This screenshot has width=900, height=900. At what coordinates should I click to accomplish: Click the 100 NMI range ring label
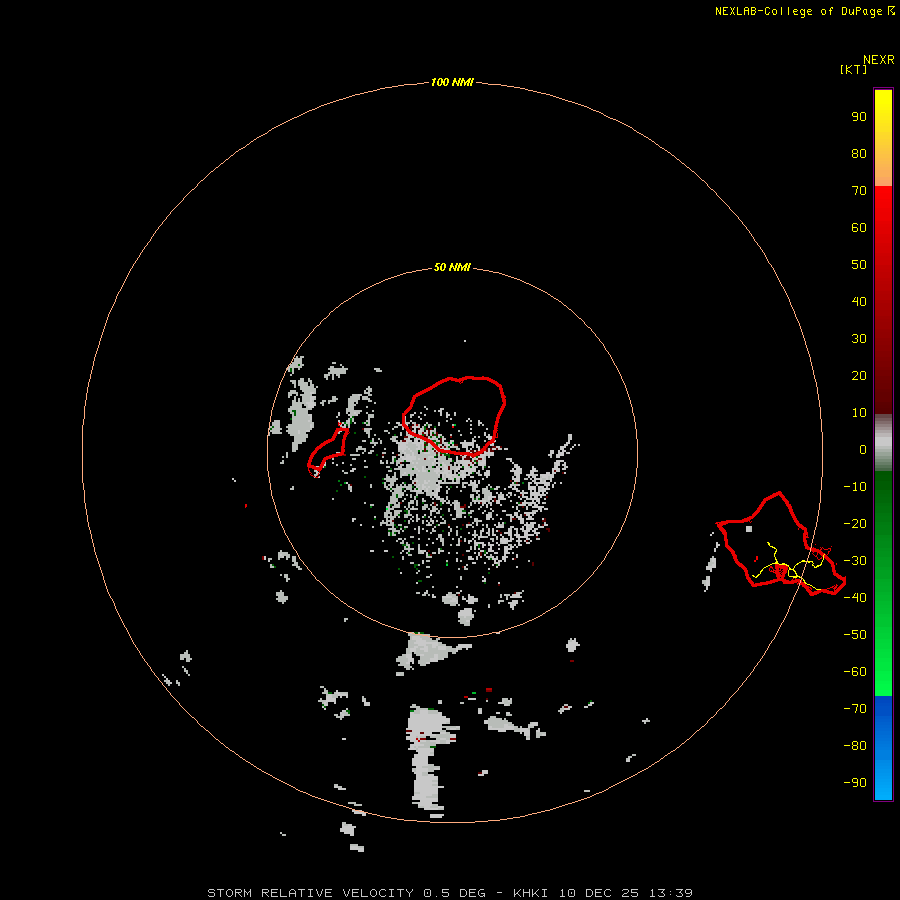(x=452, y=82)
